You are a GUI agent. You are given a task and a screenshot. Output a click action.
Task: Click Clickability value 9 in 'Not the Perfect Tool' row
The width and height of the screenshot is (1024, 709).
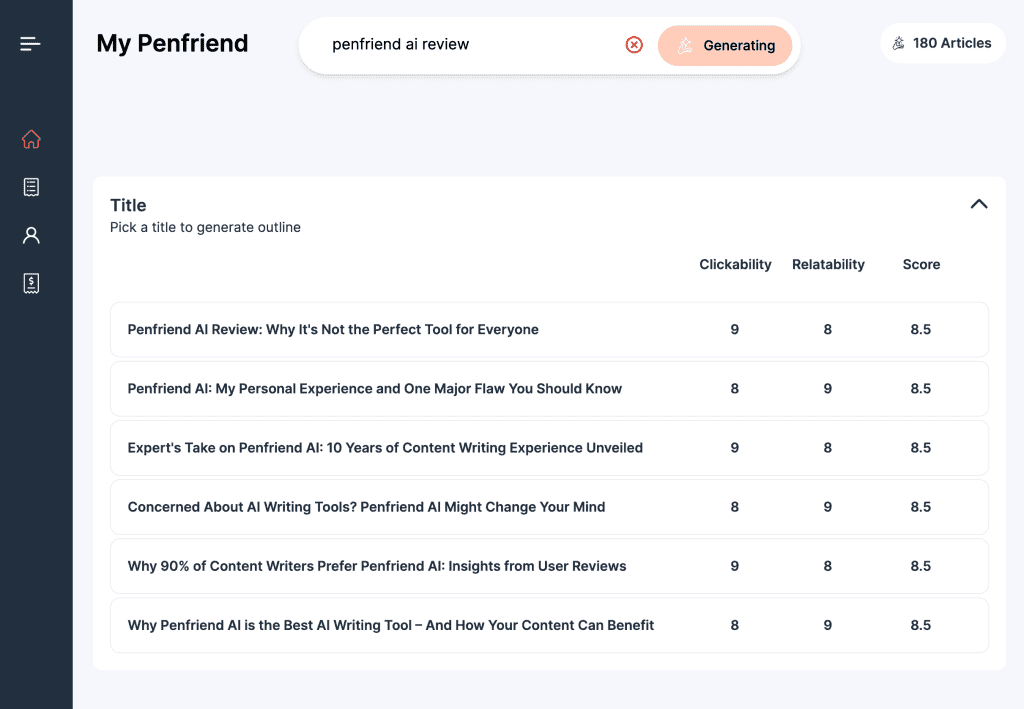(735, 330)
